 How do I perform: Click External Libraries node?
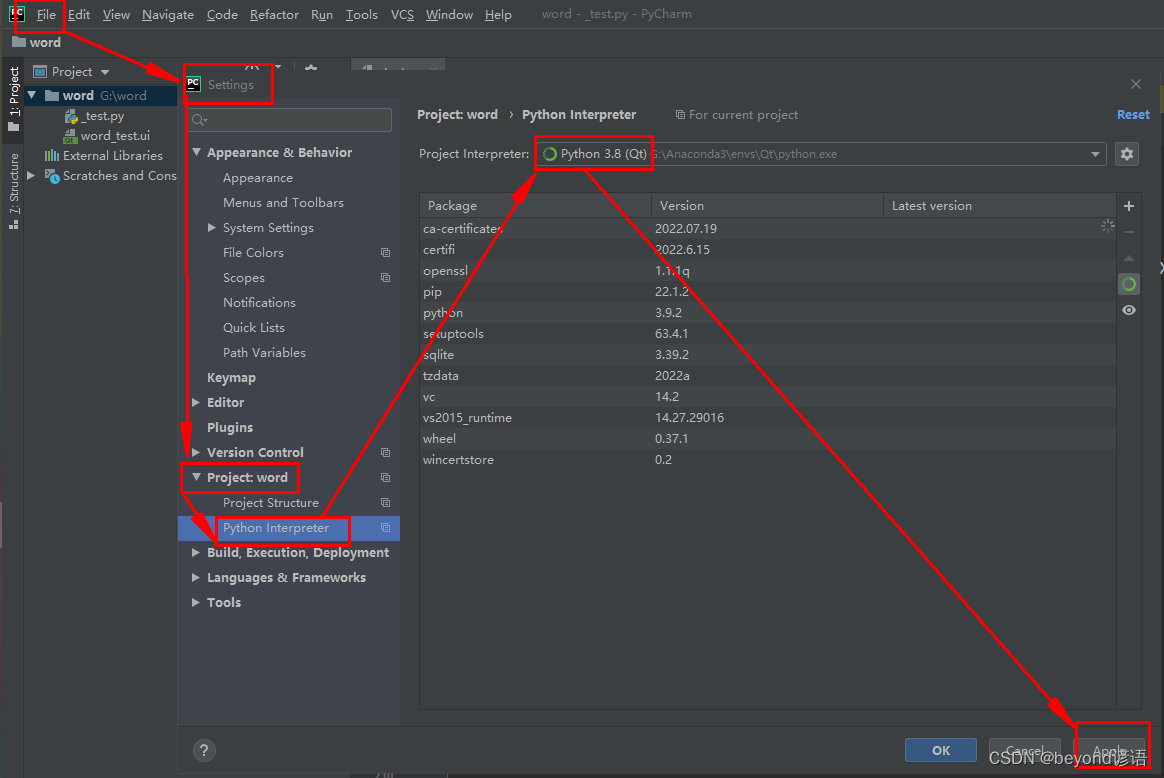pos(104,156)
